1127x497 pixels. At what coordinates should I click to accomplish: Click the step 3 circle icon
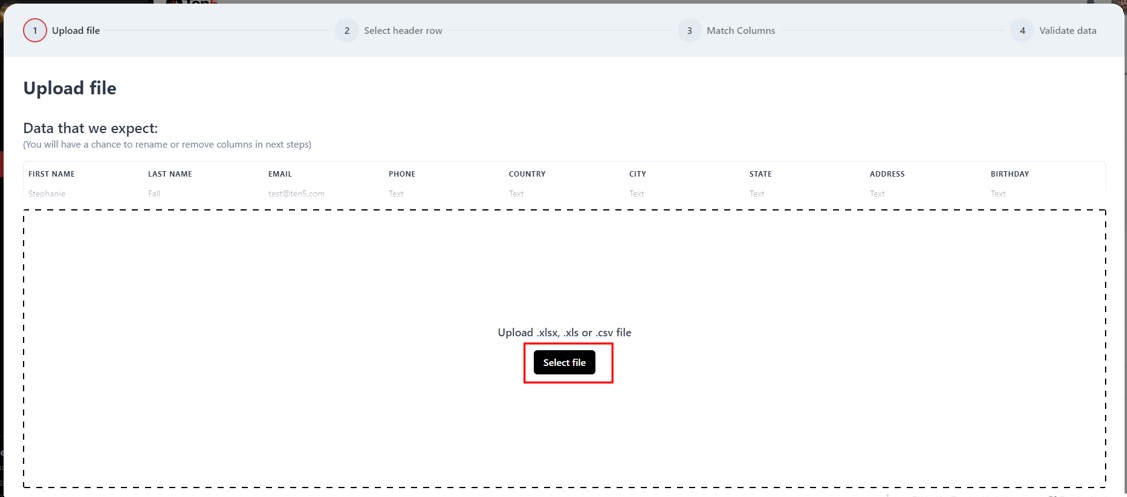pos(689,31)
